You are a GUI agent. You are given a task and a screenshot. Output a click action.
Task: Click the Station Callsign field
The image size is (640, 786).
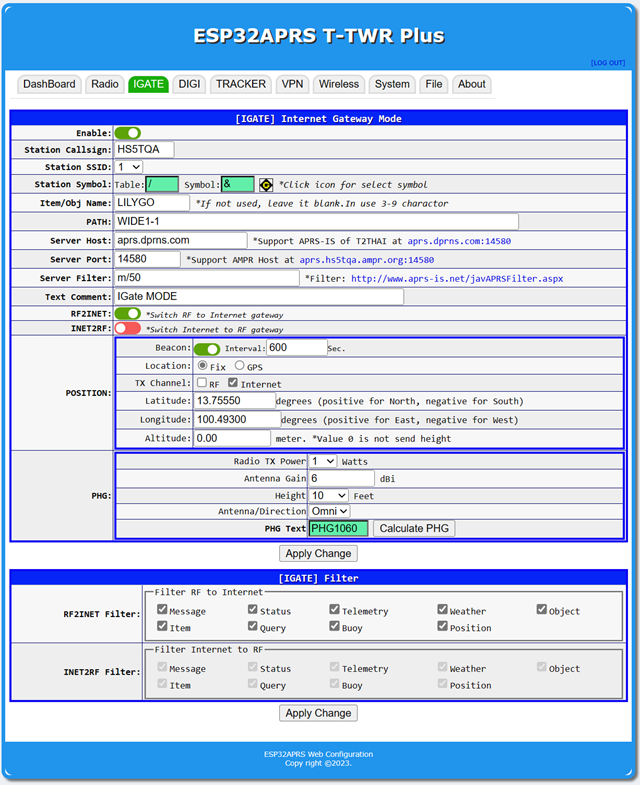pyautogui.click(x=144, y=149)
